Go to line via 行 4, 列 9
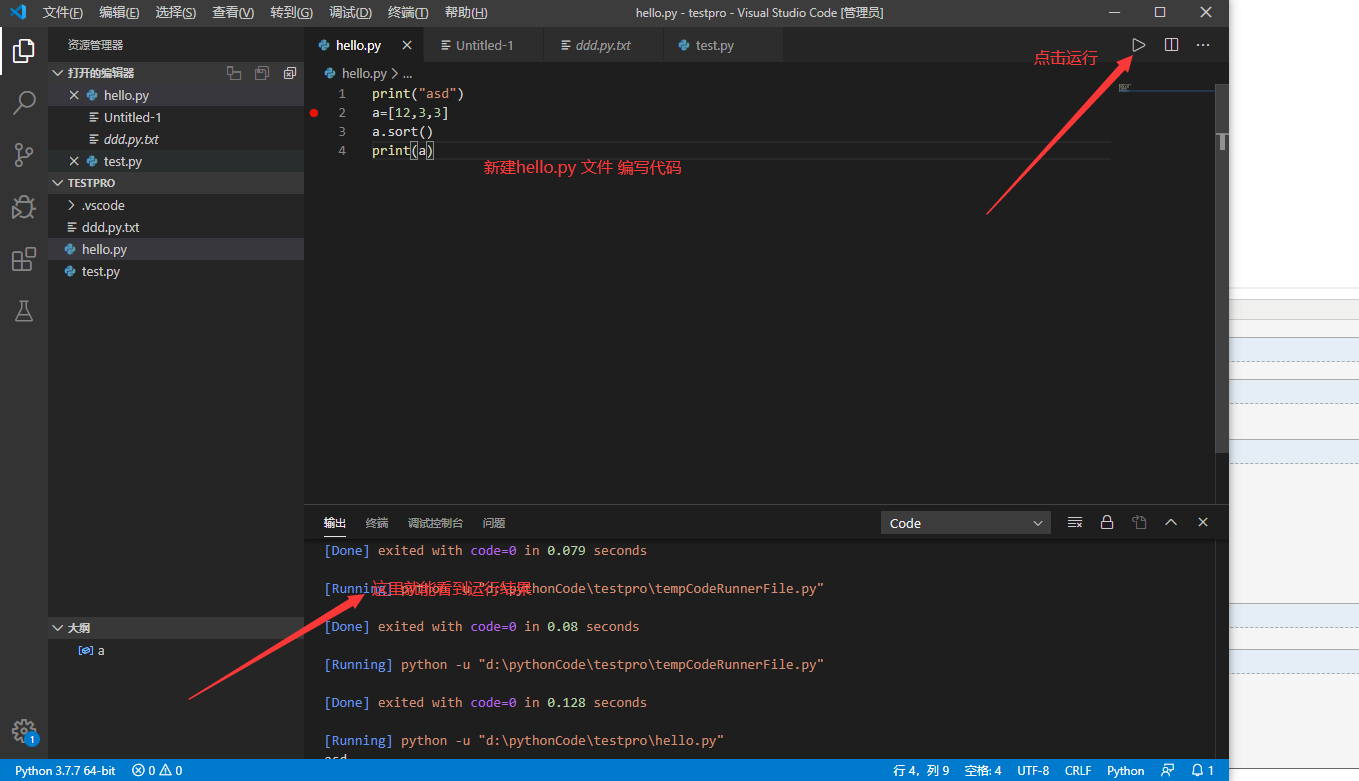Image resolution: width=1359 pixels, height=781 pixels. pyautogui.click(x=921, y=771)
